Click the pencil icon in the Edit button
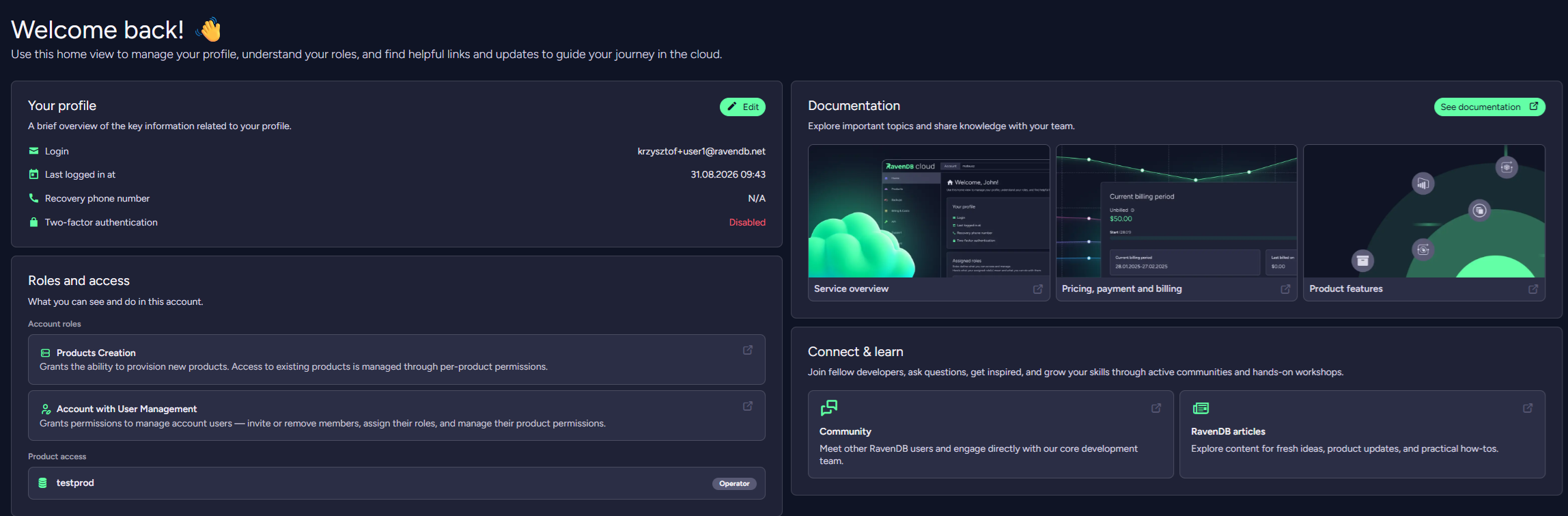Screen dimensions: 1568x516 [732, 107]
